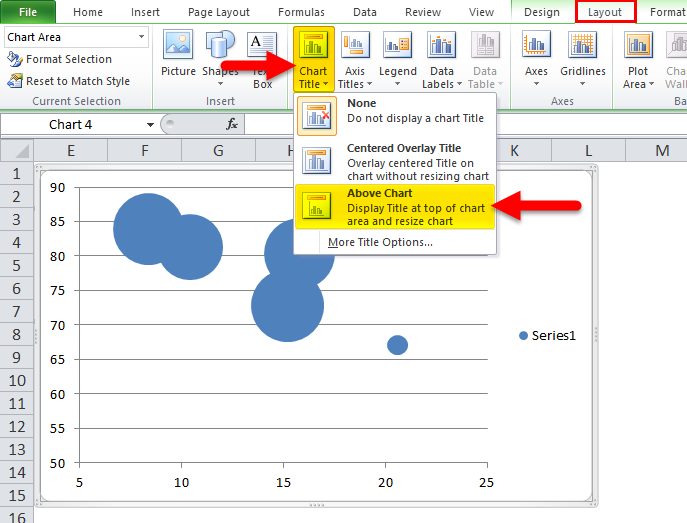Image resolution: width=687 pixels, height=523 pixels.
Task: Select column K header
Action: pyautogui.click(x=514, y=151)
